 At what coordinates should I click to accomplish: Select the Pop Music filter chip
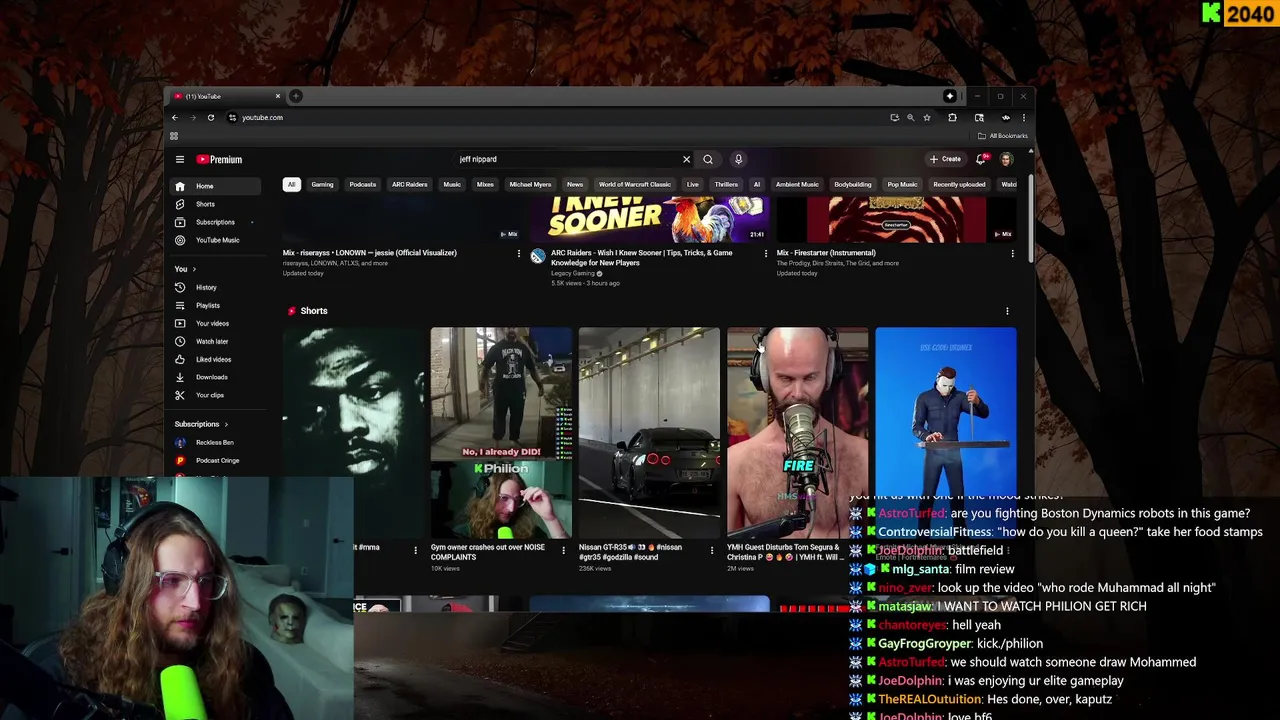(902, 184)
